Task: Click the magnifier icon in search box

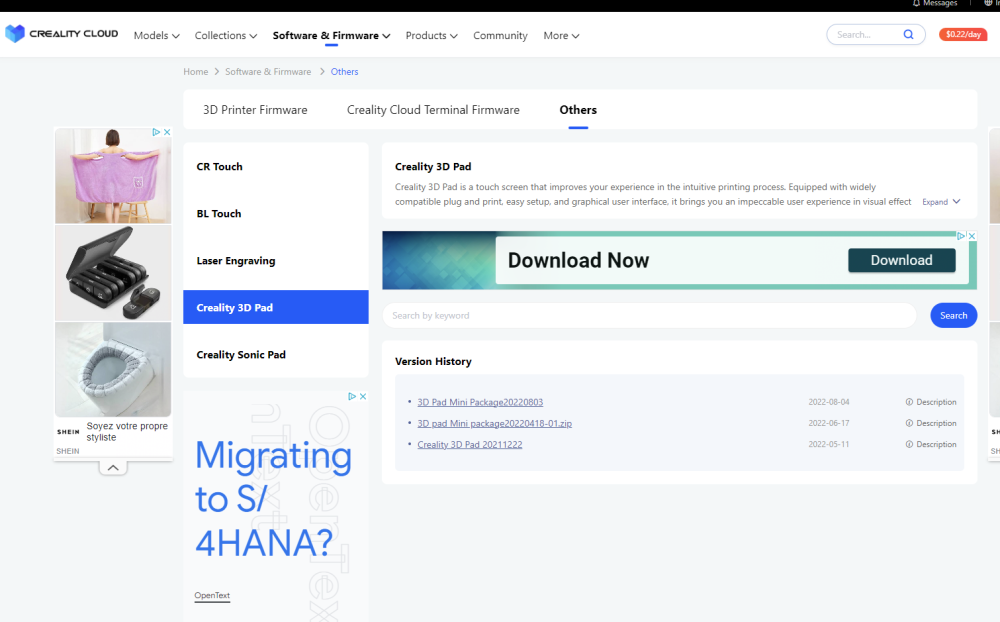Action: pos(908,34)
